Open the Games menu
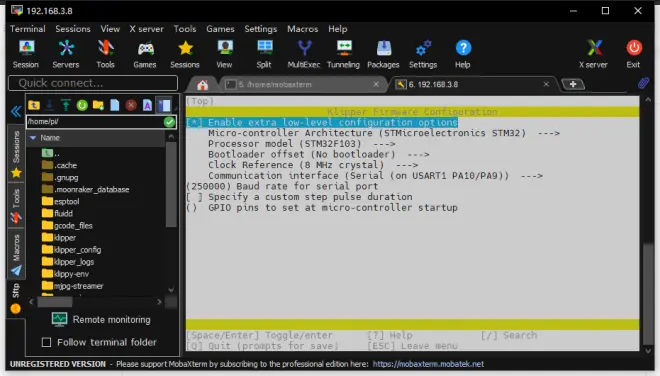The width and height of the screenshot is (660, 376). pyautogui.click(x=220, y=29)
